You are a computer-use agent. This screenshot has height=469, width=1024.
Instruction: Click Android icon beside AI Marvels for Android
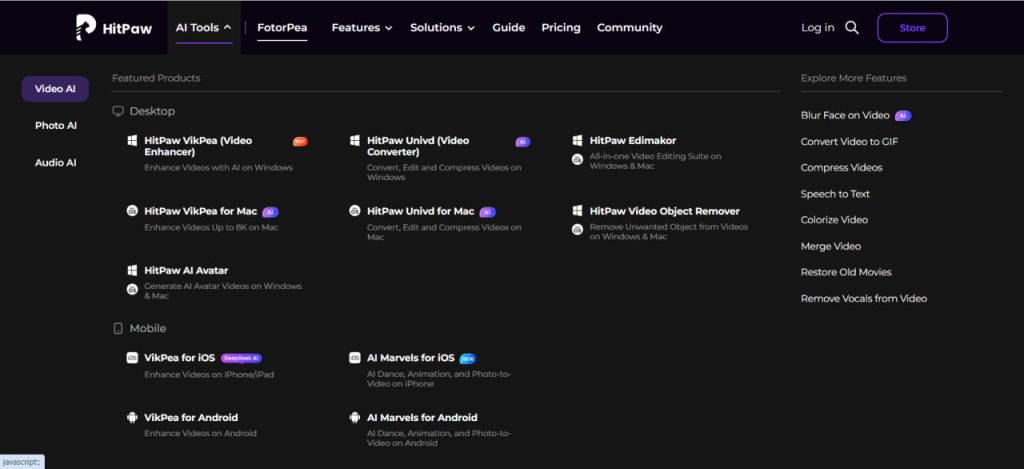click(x=355, y=417)
